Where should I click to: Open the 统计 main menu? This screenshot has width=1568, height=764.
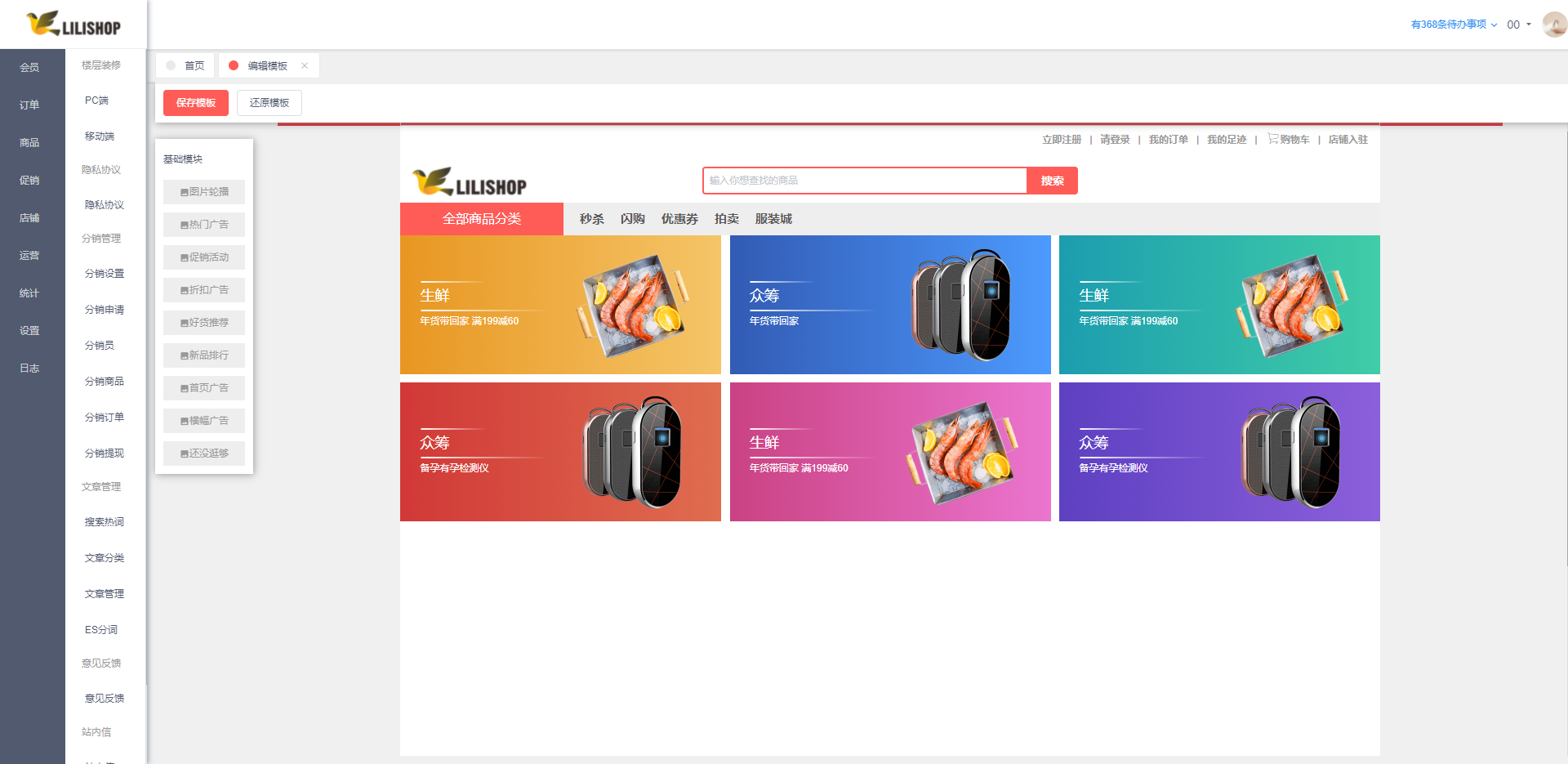[x=29, y=293]
